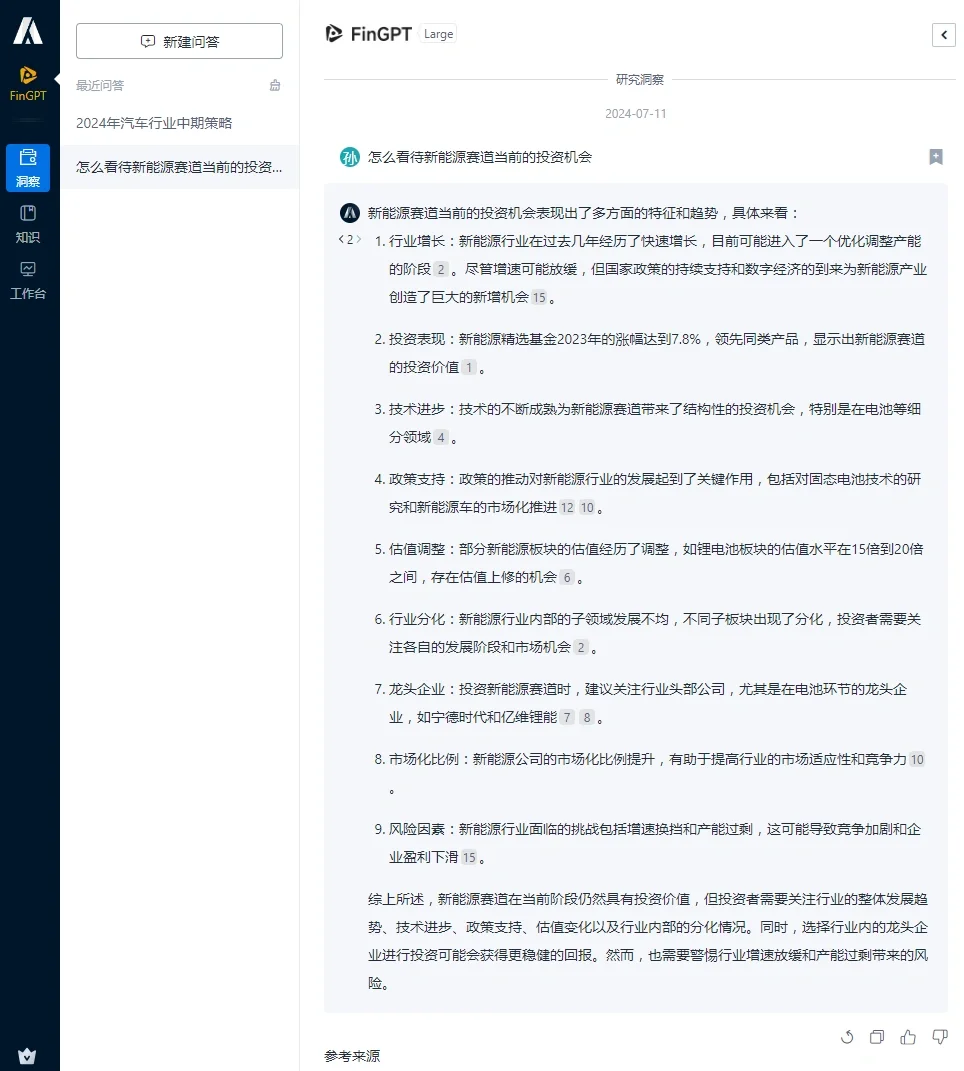Go to next answer version arrow
Viewport: 964px width, 1071px height.
(359, 239)
